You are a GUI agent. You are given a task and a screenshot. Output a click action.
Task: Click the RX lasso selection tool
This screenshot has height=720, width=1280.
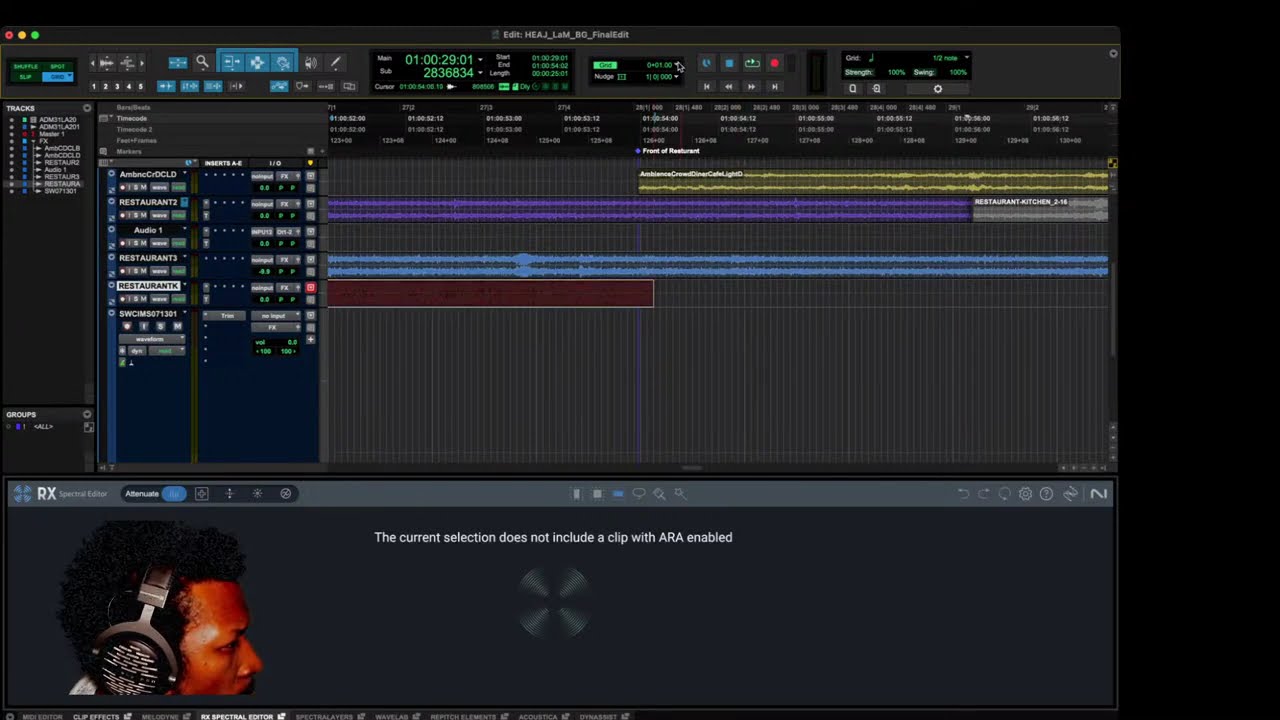pos(639,494)
